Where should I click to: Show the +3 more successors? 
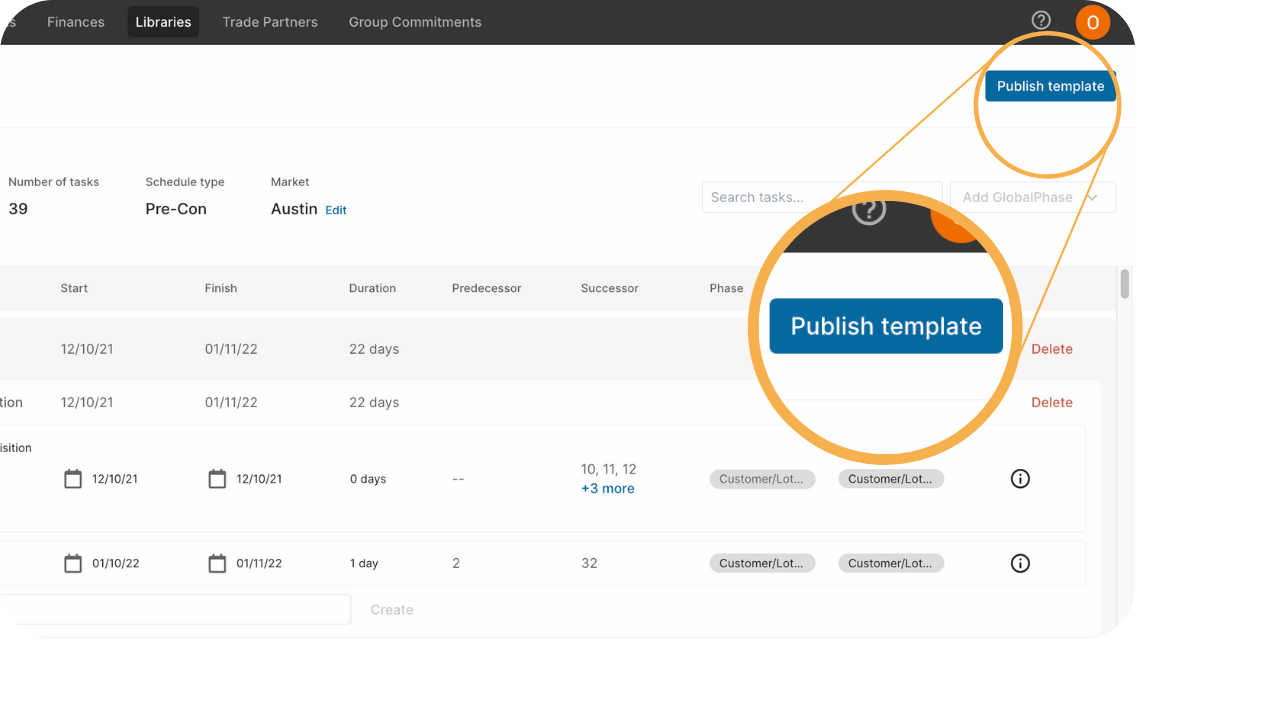608,489
